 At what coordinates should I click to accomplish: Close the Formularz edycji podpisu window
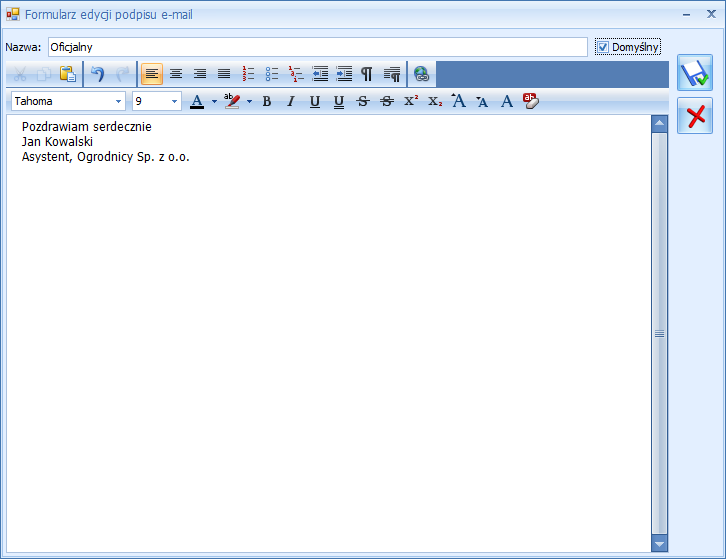[x=711, y=14]
